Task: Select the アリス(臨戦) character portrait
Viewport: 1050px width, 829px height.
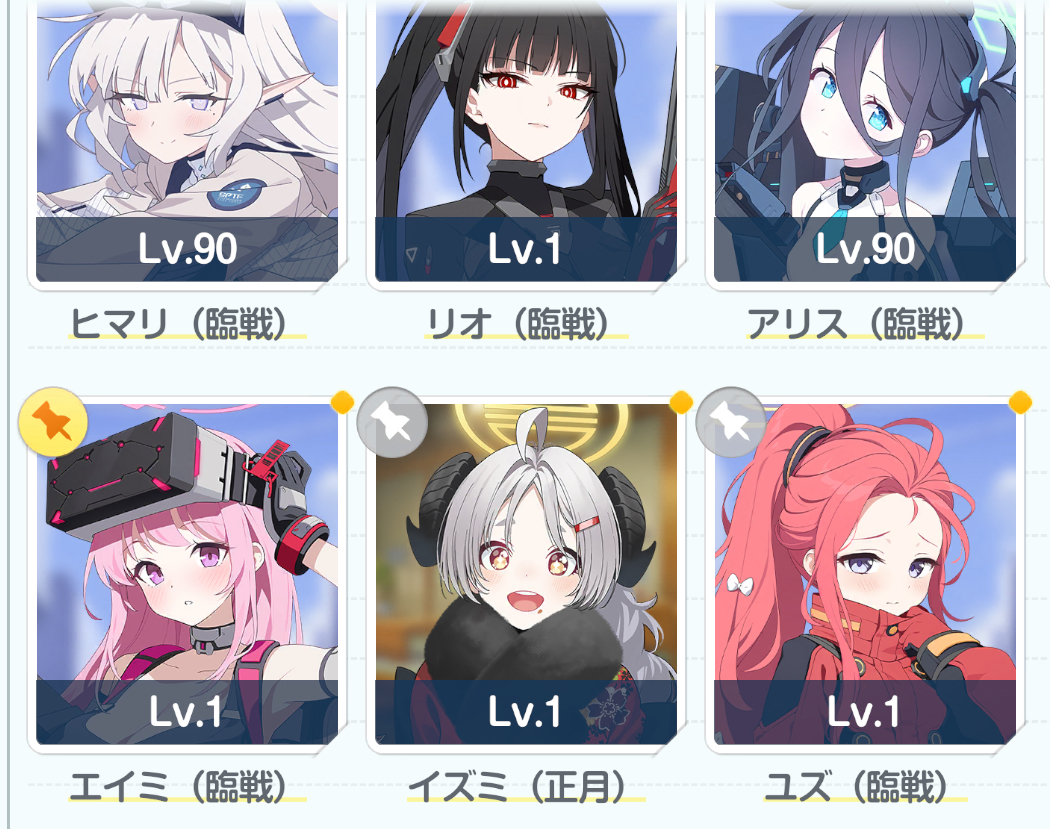Action: click(865, 141)
